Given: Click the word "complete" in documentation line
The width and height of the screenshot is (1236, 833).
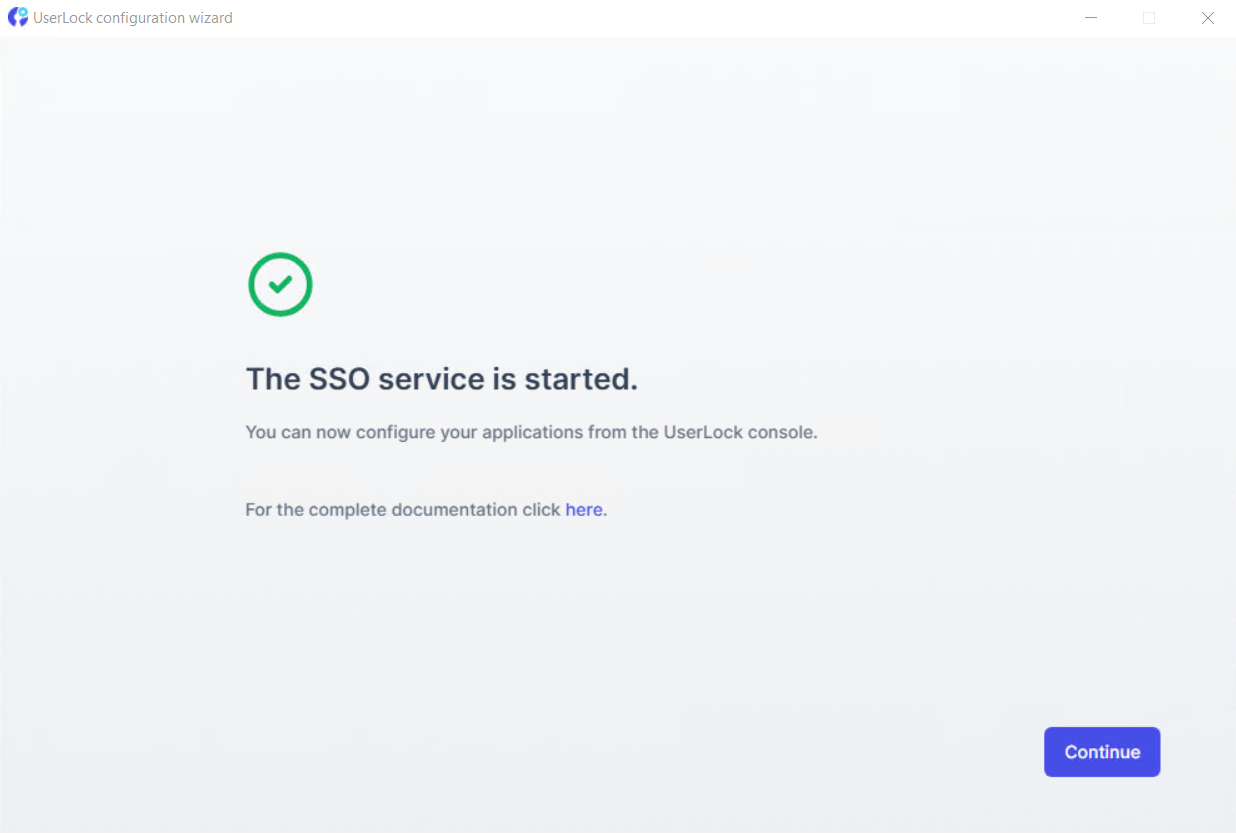Looking at the screenshot, I should pos(348,510).
